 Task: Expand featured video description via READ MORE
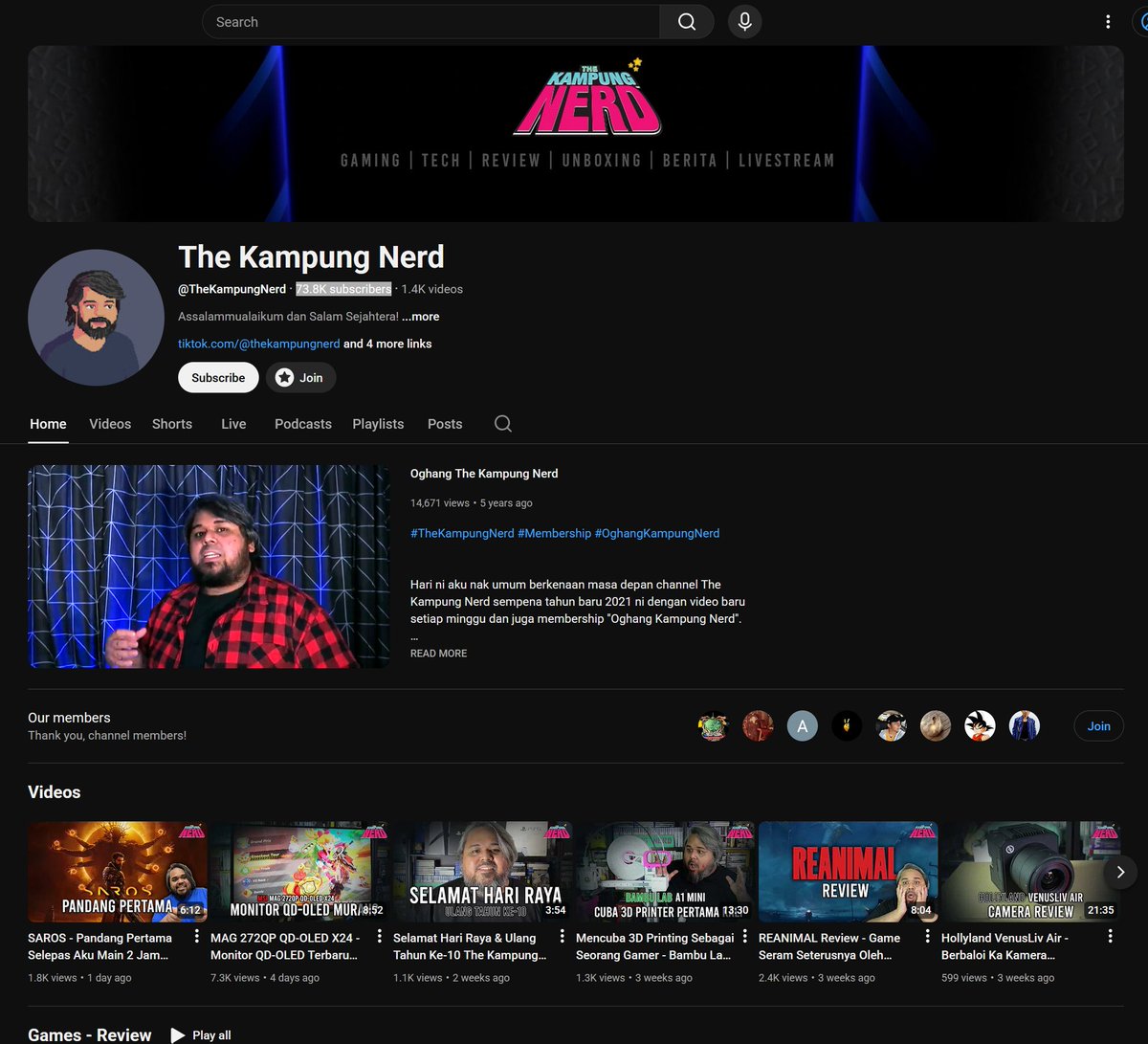point(439,654)
